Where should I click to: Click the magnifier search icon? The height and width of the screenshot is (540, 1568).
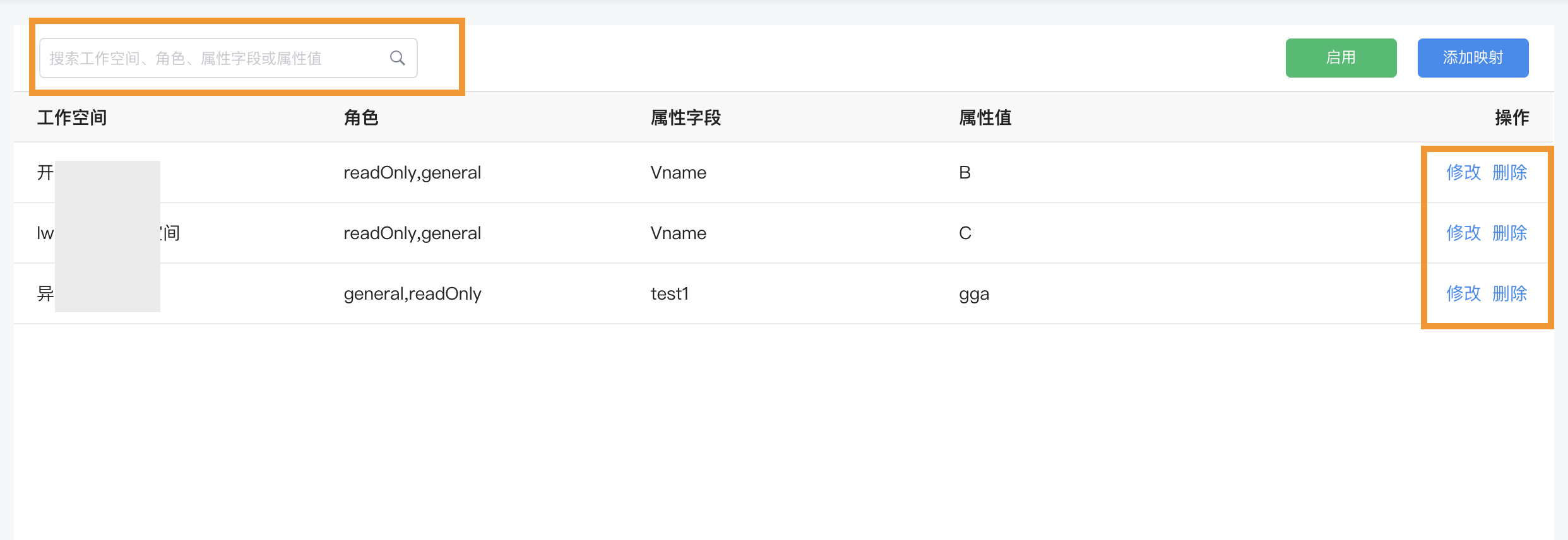point(397,58)
